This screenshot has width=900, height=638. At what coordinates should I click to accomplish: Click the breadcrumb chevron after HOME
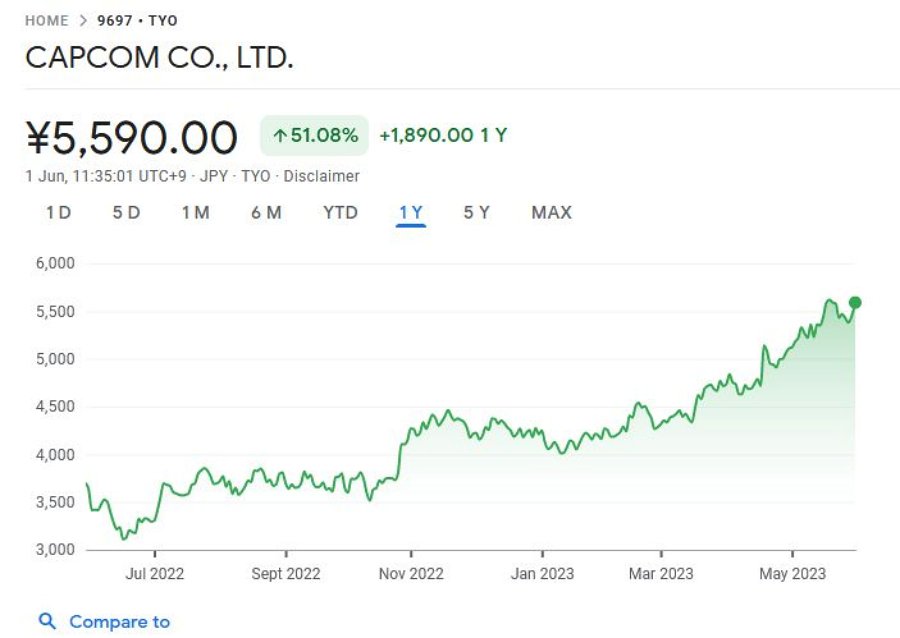pos(83,21)
